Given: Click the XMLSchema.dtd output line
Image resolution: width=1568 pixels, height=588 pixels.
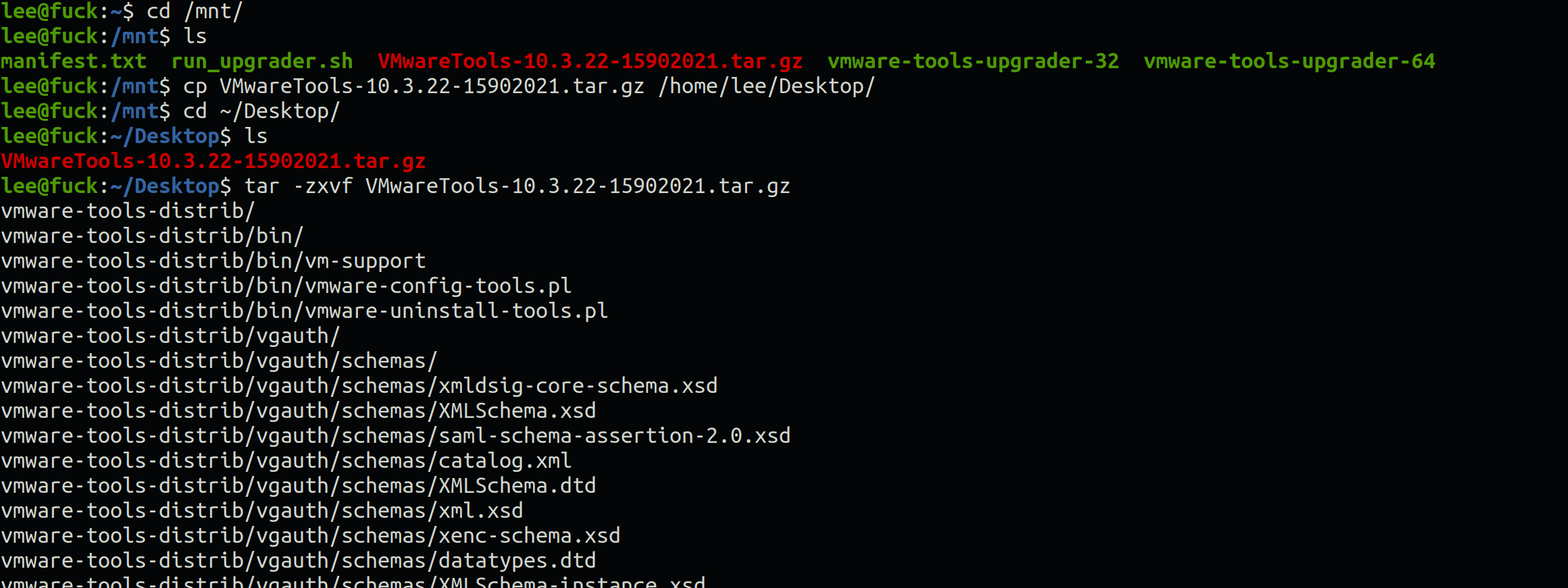Looking at the screenshot, I should (x=299, y=486).
